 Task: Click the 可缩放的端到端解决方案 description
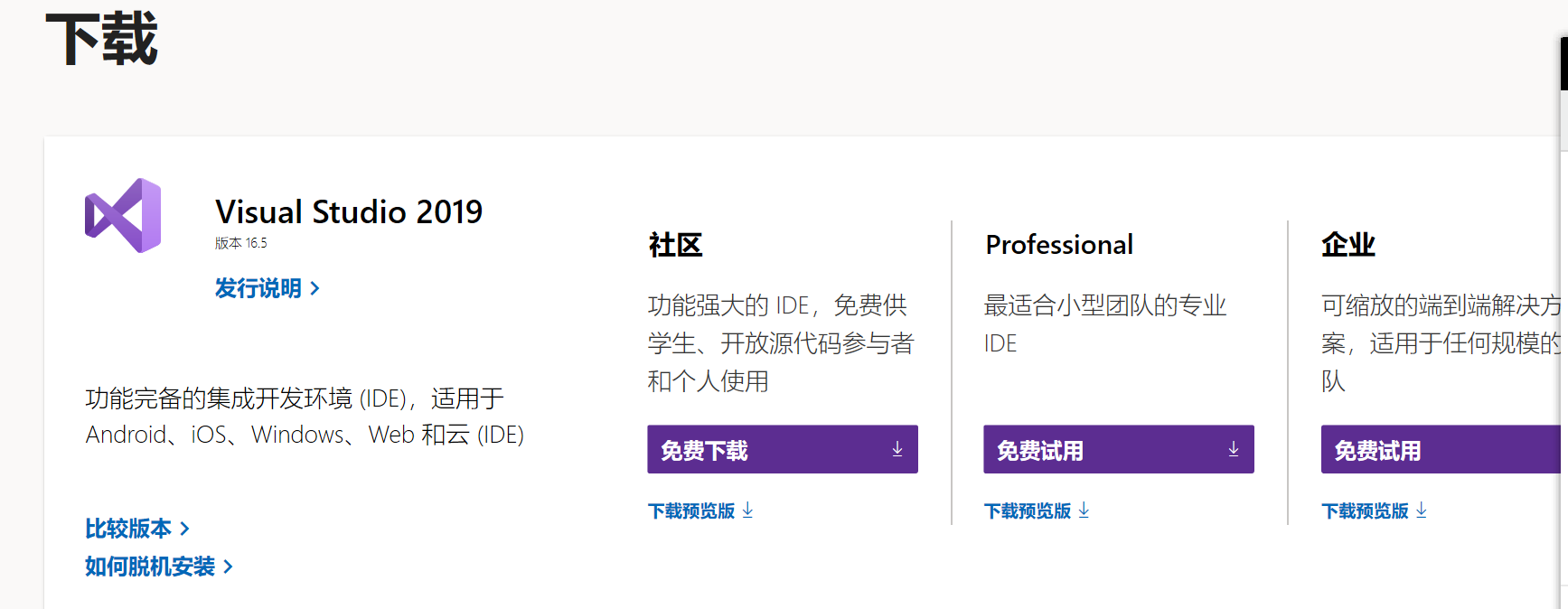point(1441,343)
